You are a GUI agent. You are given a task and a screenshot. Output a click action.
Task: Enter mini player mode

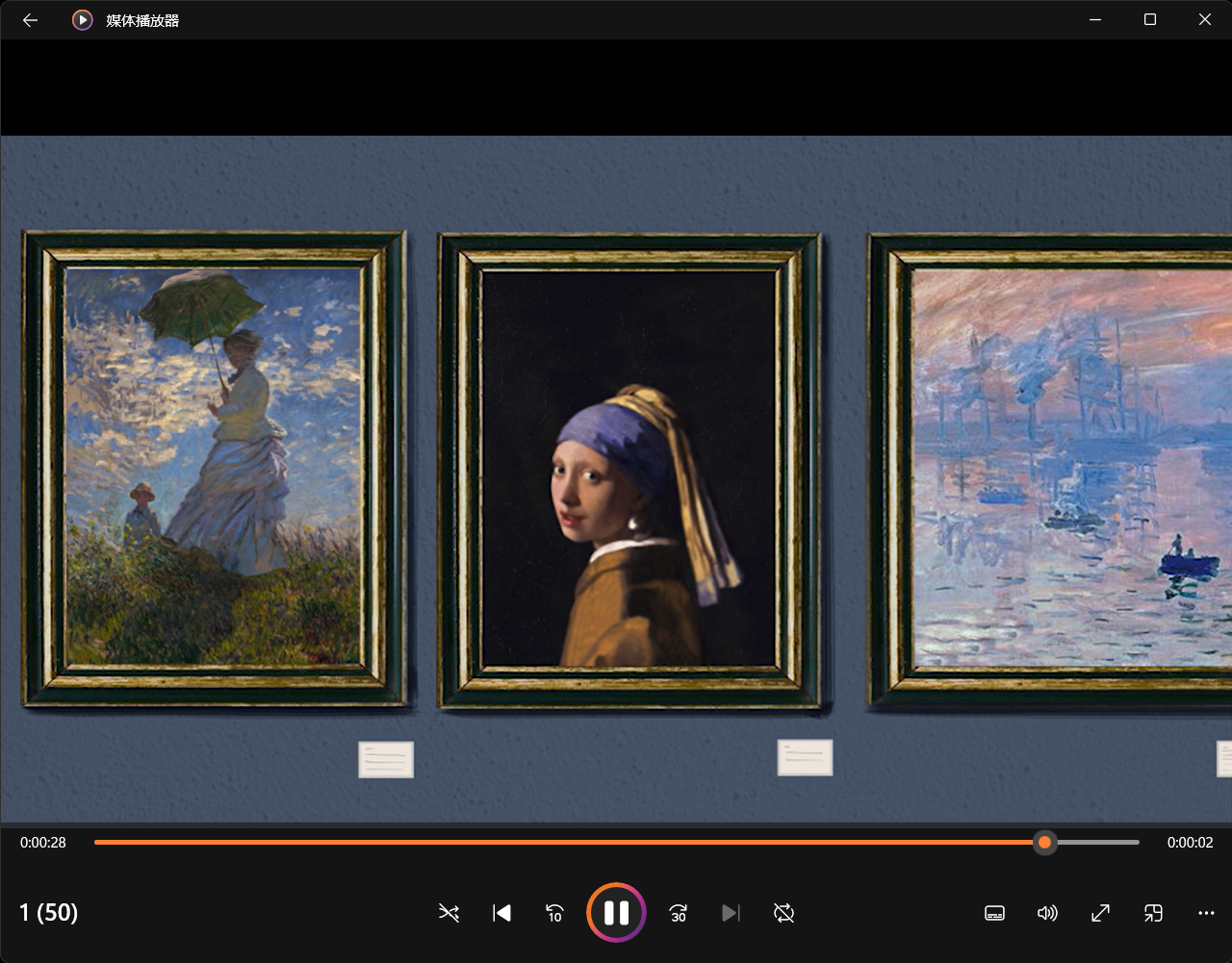pyautogui.click(x=1153, y=913)
